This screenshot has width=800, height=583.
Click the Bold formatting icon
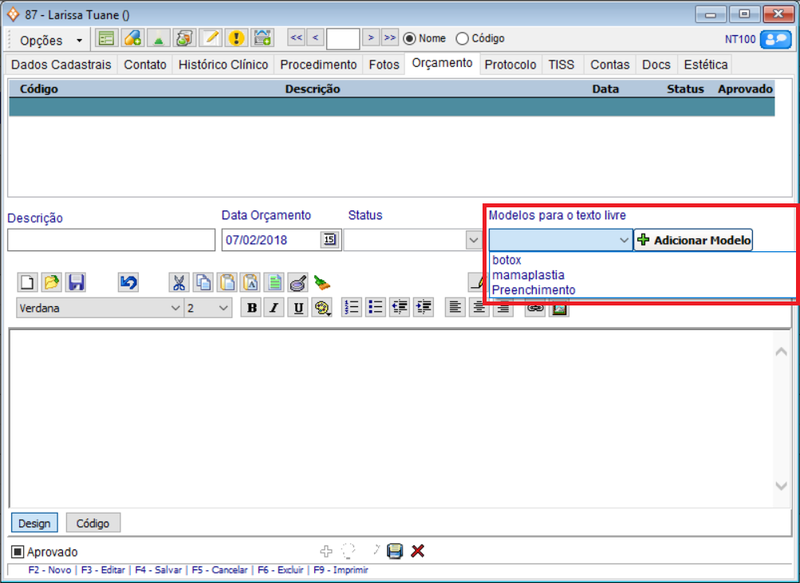[252, 309]
